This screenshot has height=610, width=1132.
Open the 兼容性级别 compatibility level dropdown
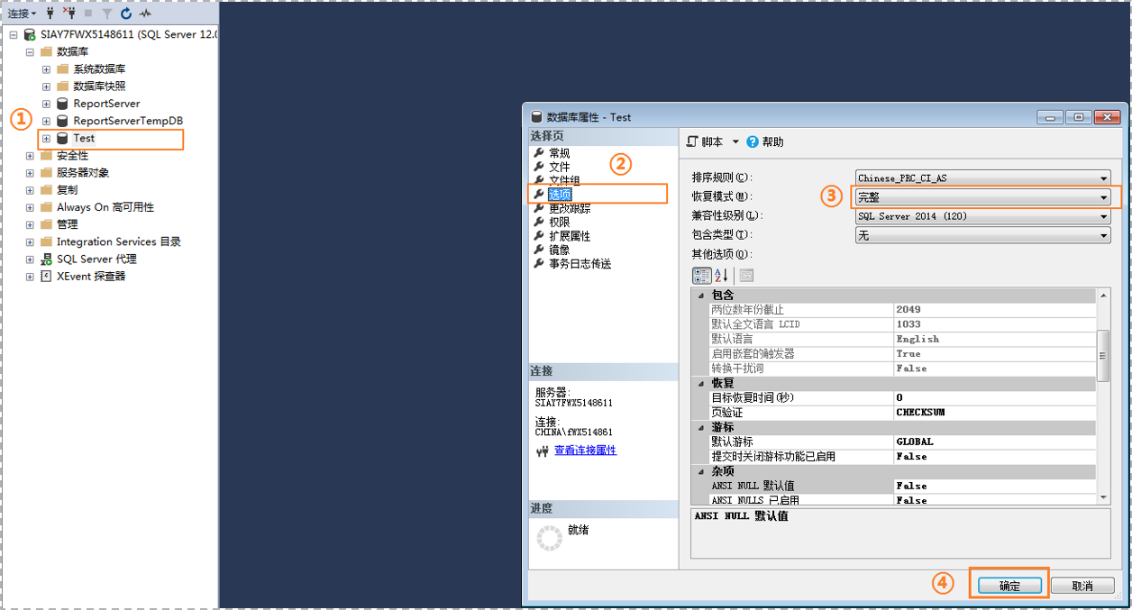(x=1103, y=216)
